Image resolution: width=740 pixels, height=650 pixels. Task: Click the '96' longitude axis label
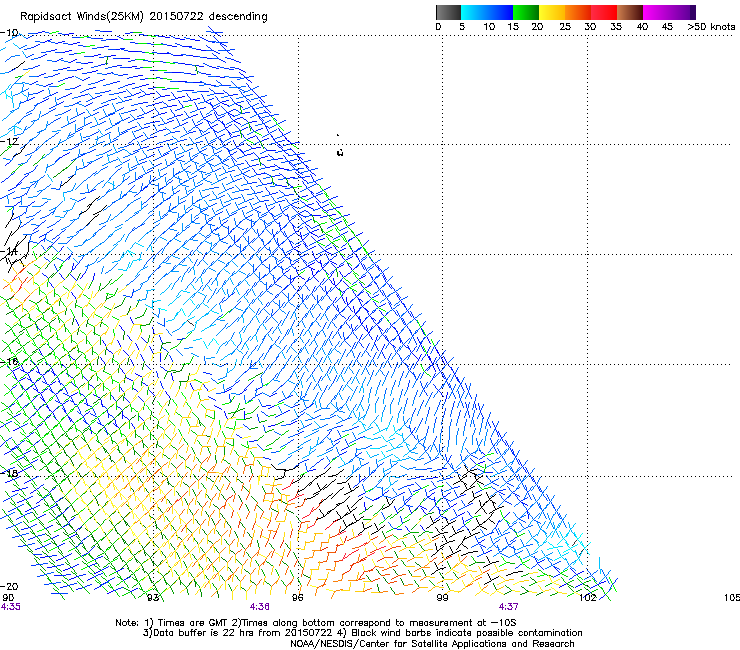tap(298, 598)
